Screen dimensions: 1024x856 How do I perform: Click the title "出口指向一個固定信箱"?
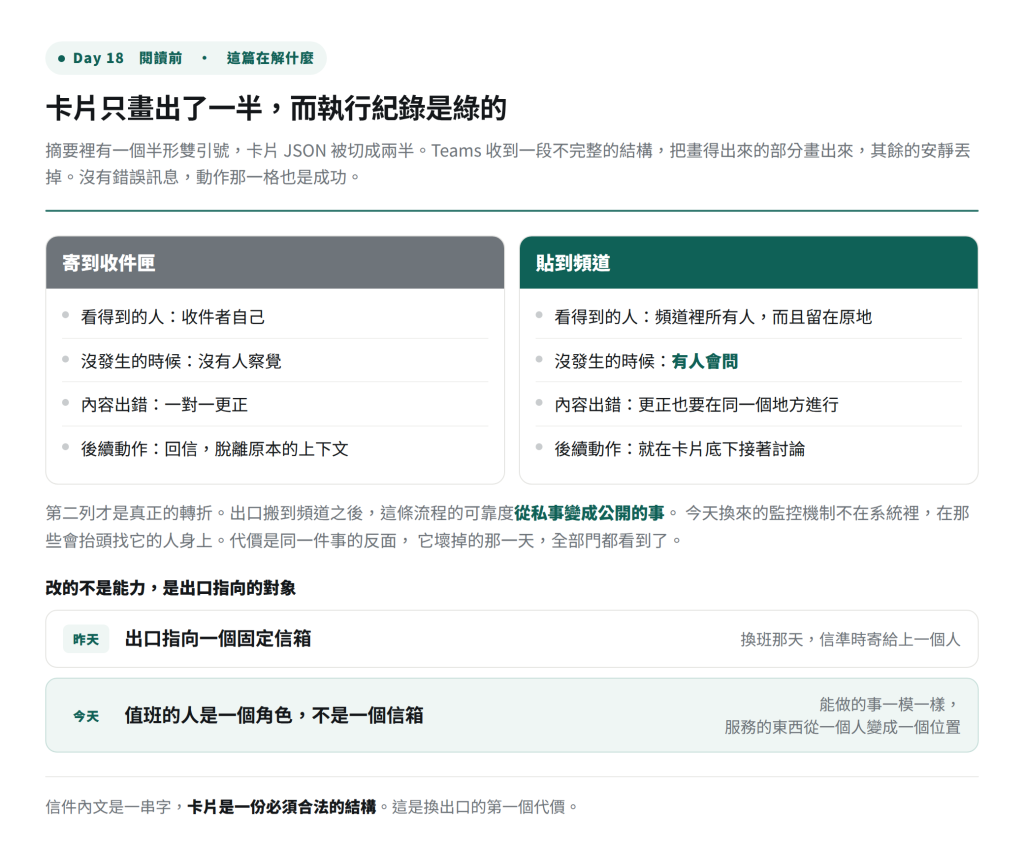pyautogui.click(x=218, y=639)
